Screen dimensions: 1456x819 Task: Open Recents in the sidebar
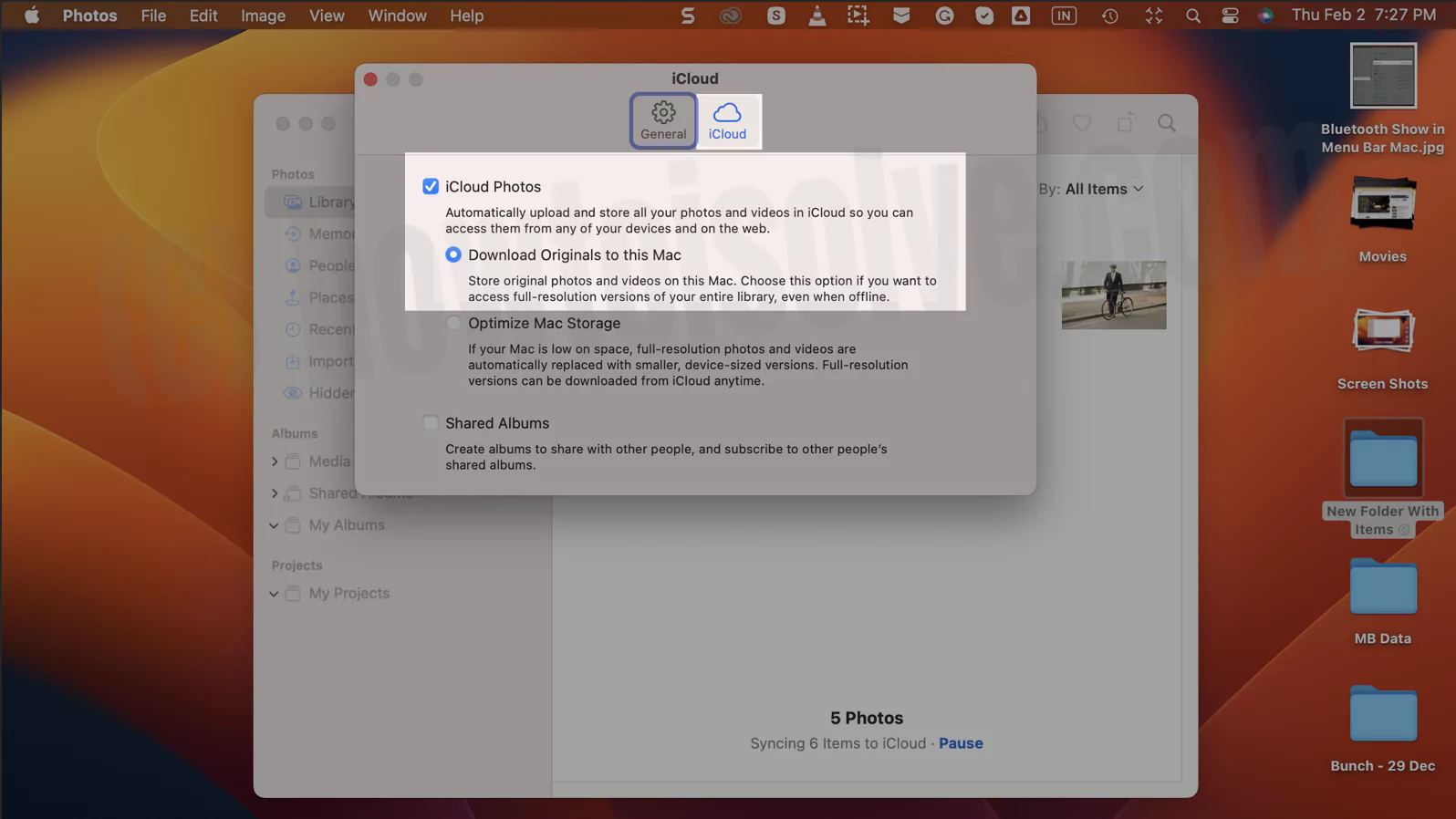pyautogui.click(x=319, y=329)
